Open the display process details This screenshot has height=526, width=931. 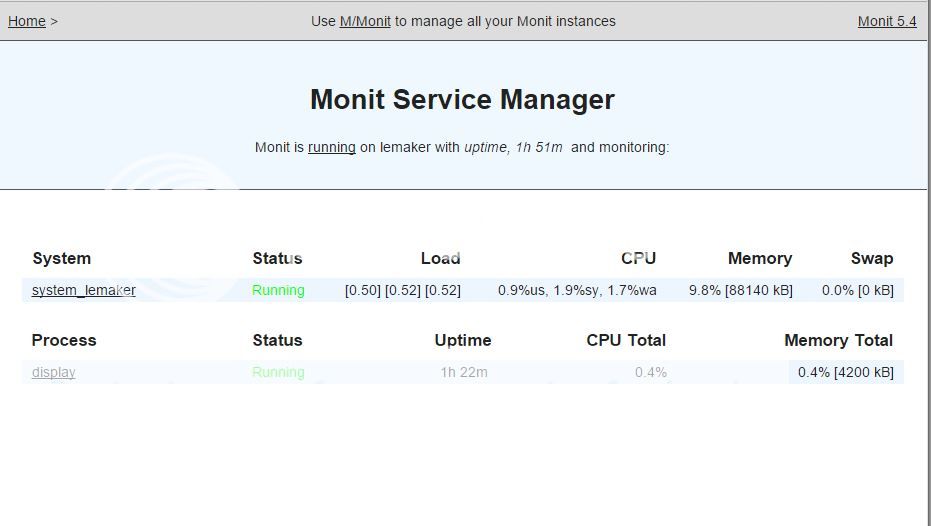[53, 372]
